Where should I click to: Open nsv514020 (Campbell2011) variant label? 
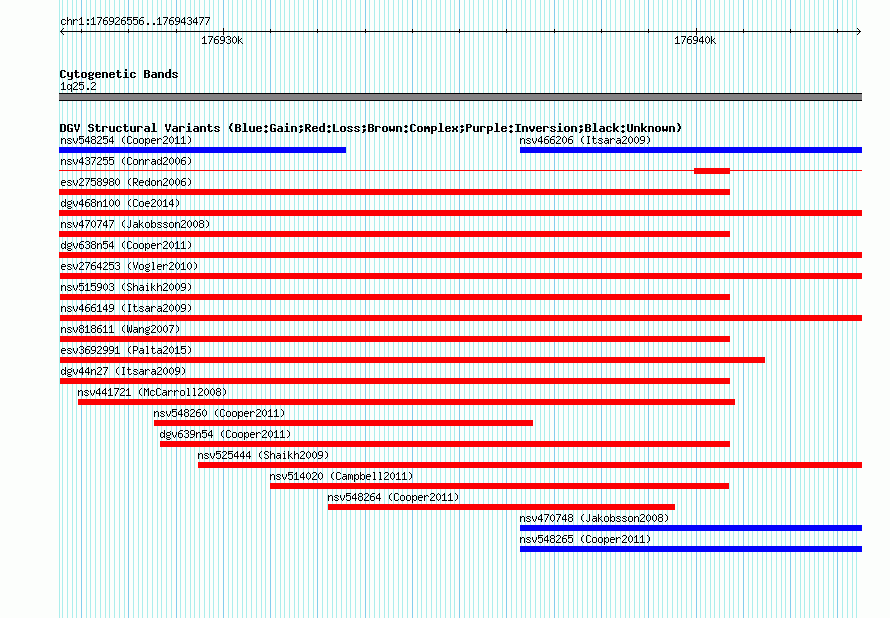[341, 476]
